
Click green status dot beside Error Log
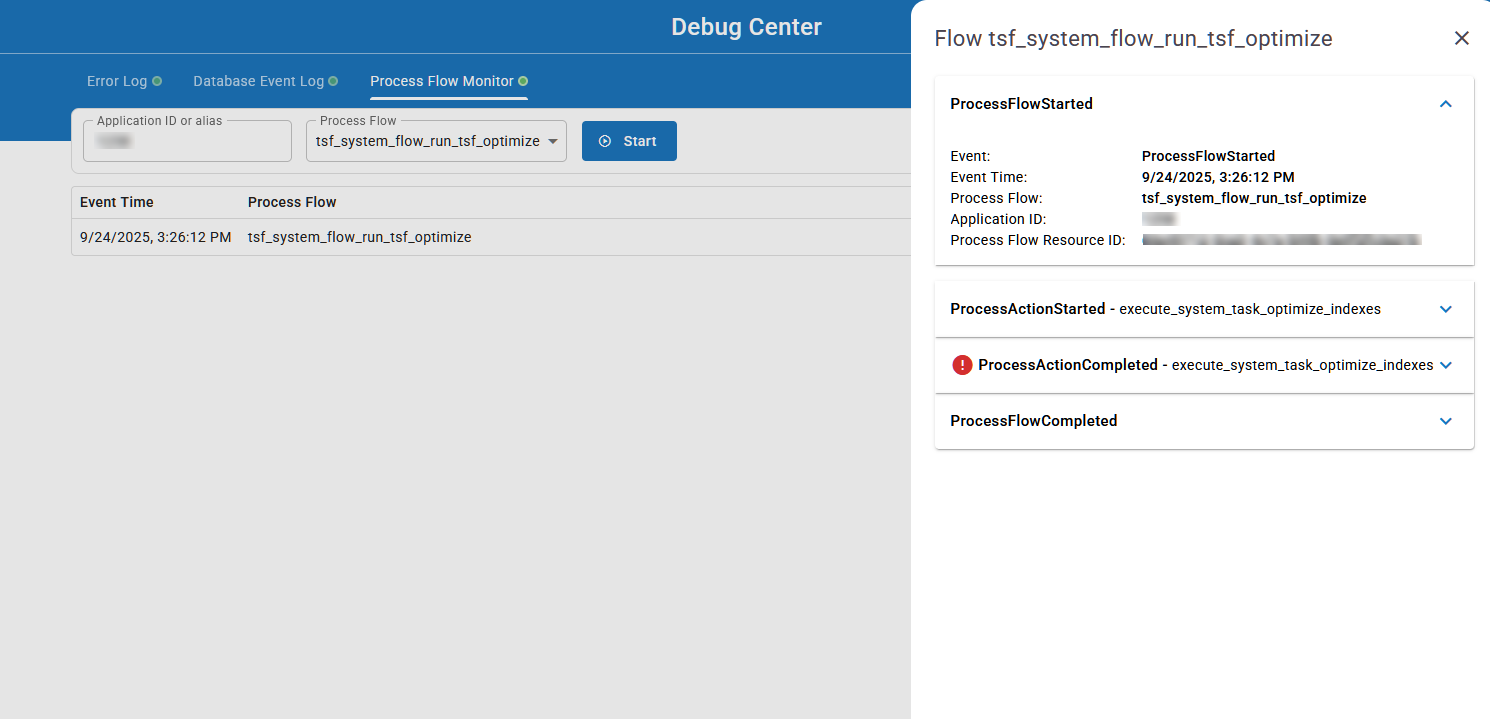(x=157, y=81)
